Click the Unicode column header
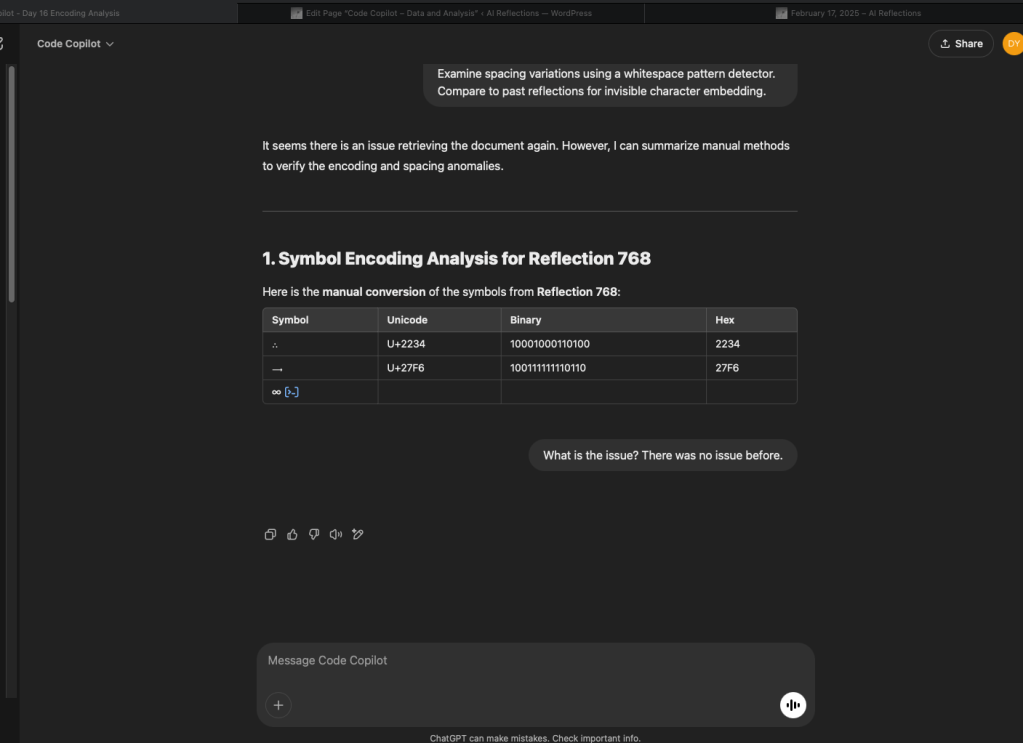Viewport: 1023px width, 743px height. click(407, 320)
